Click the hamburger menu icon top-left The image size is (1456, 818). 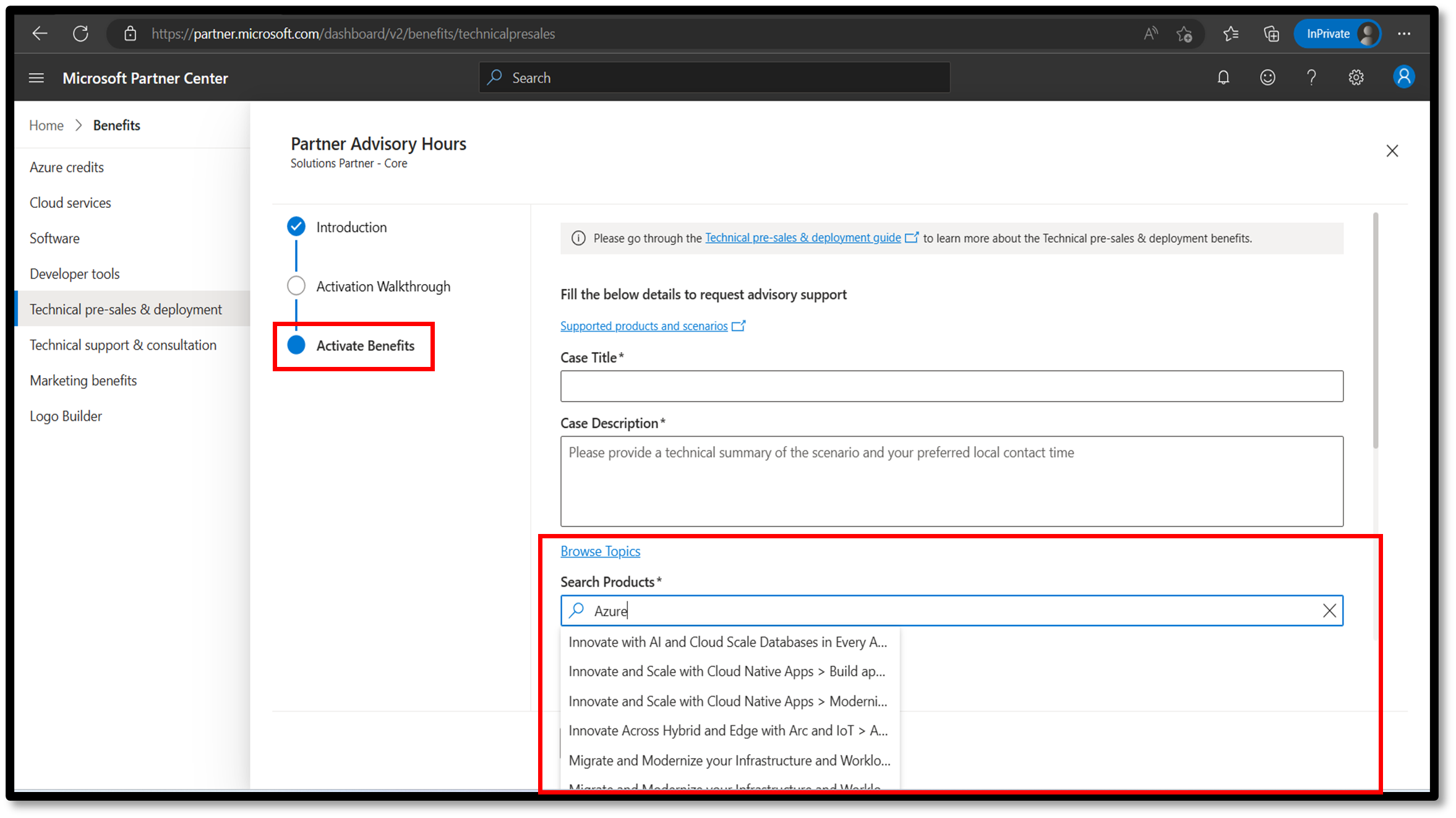click(36, 78)
